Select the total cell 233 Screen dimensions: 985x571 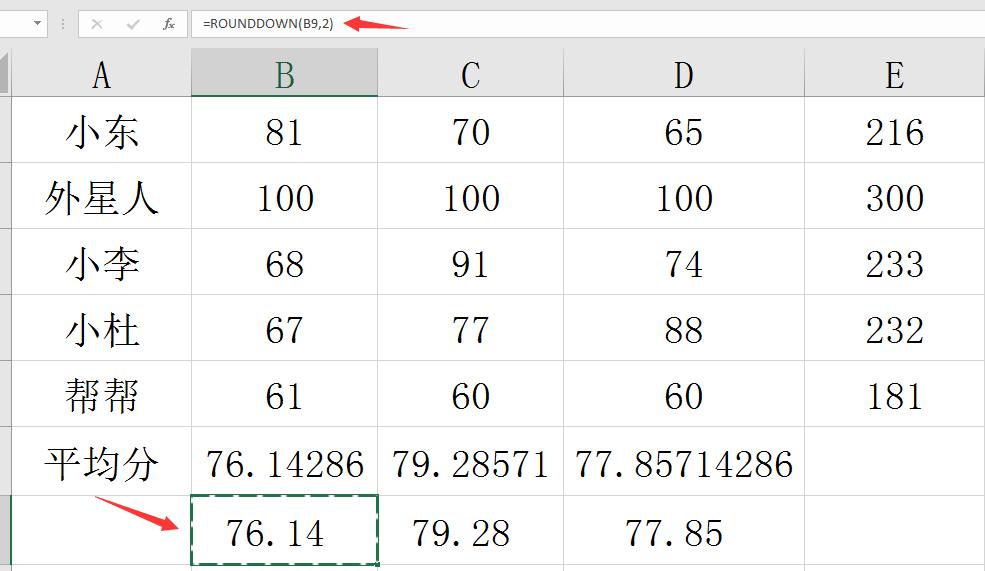coord(895,262)
